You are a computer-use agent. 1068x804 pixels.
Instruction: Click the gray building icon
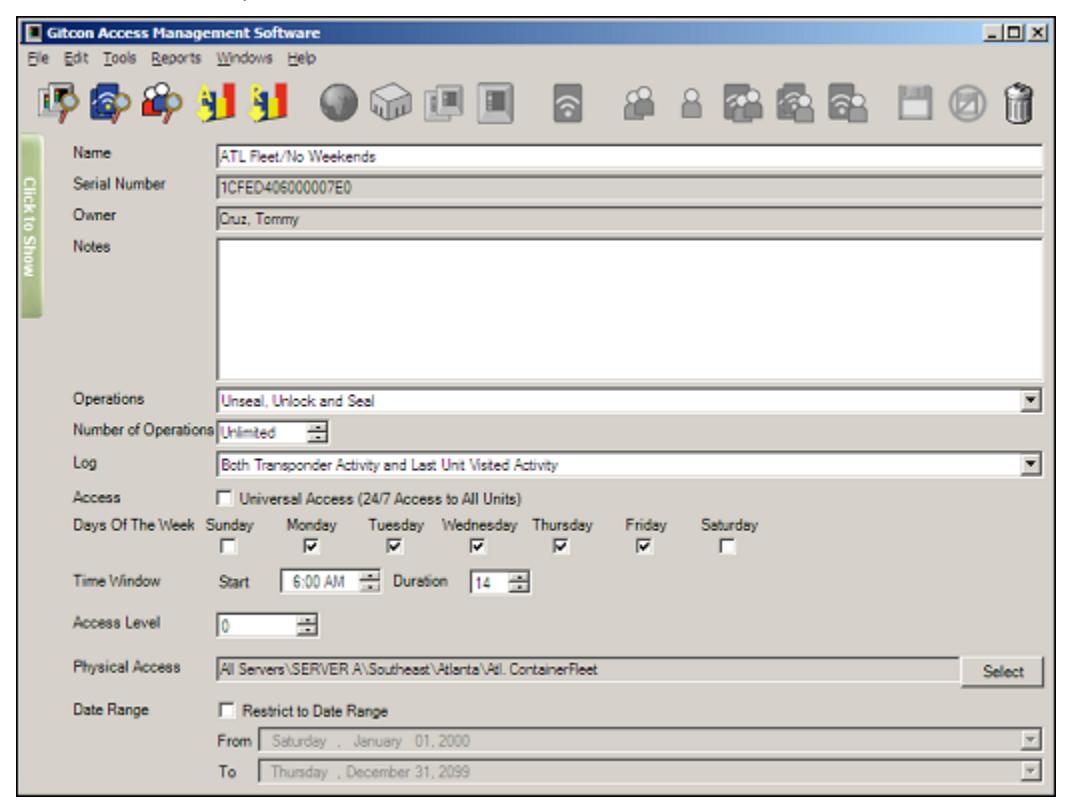tap(391, 102)
